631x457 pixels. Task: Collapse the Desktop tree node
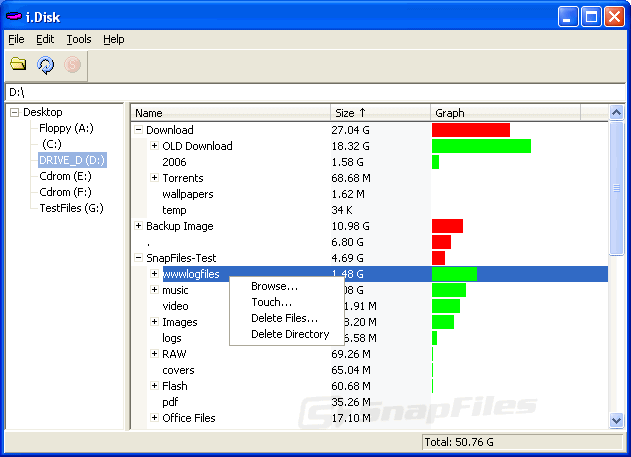click(x=14, y=112)
